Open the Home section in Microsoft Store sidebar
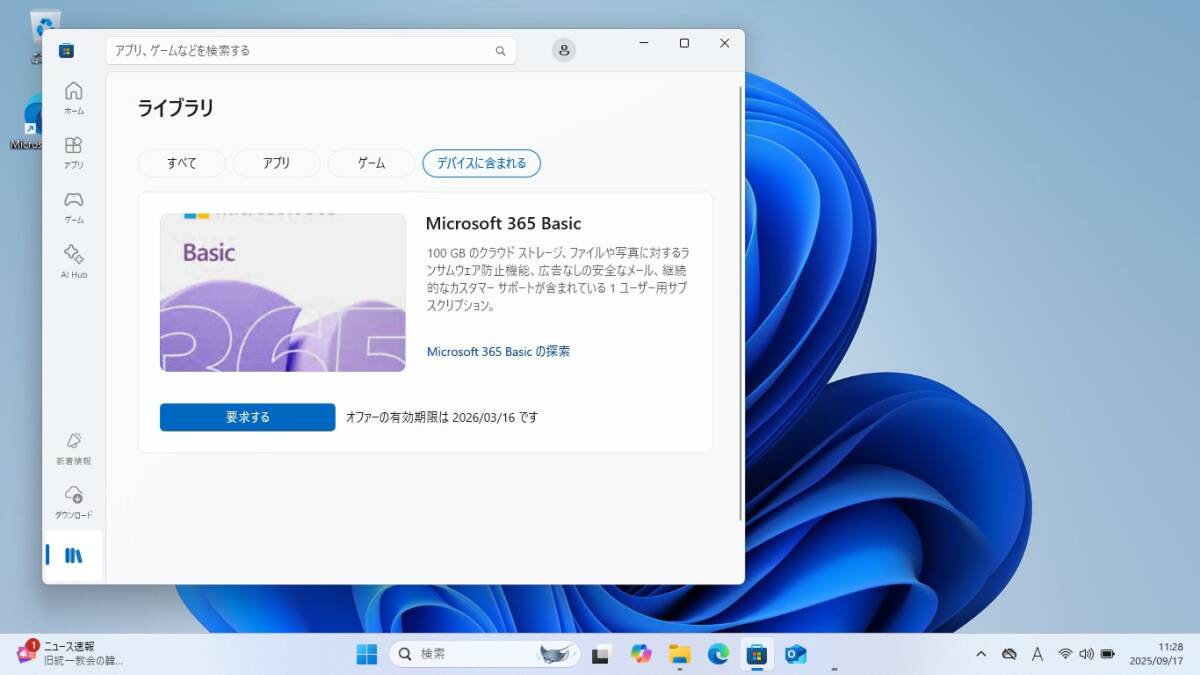This screenshot has width=1200, height=675. (x=73, y=96)
